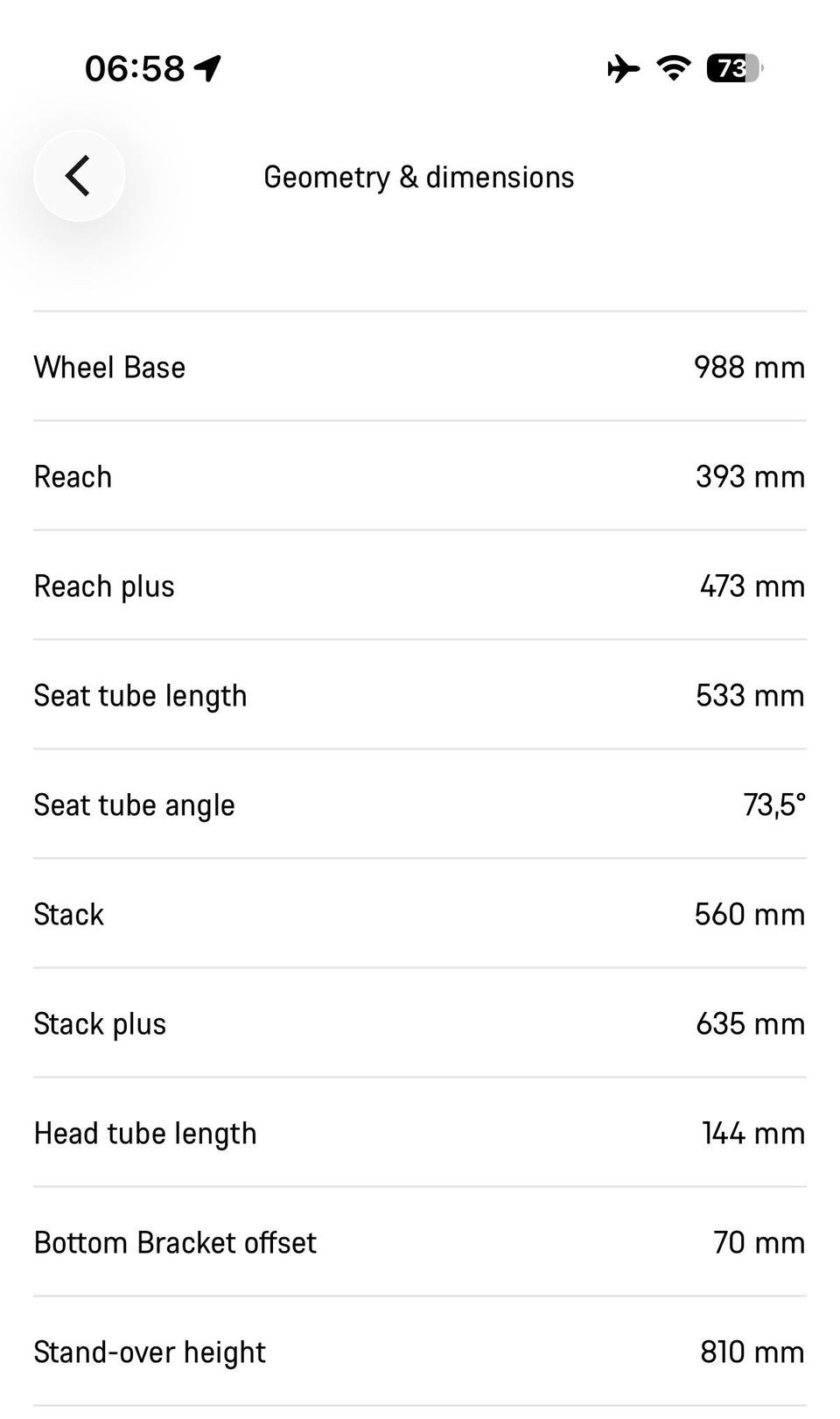The image size is (840, 1419).
Task: Tap the Head tube length label
Action: (x=145, y=1133)
